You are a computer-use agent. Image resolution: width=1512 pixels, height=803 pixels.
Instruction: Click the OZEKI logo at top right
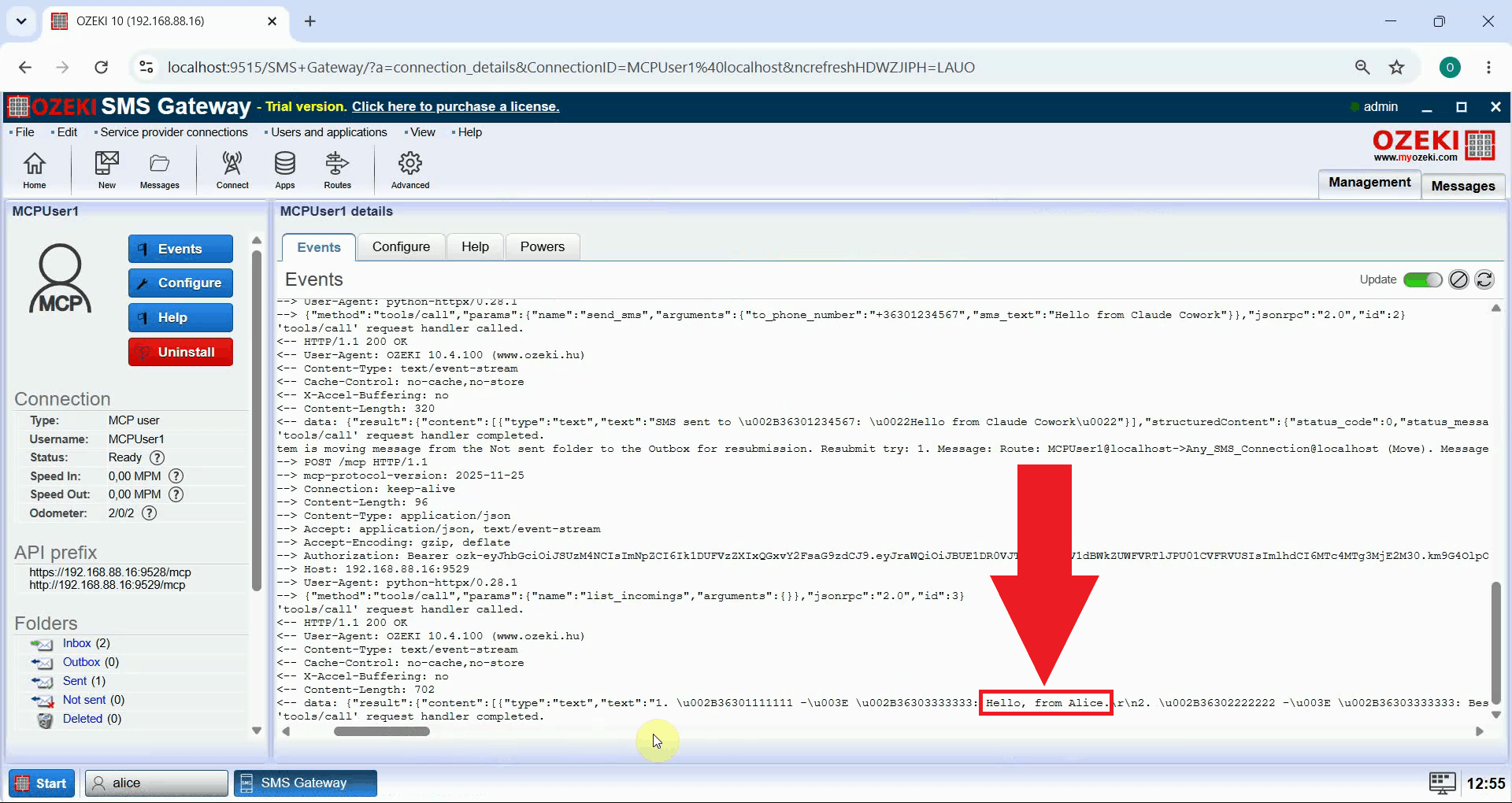(x=1434, y=146)
